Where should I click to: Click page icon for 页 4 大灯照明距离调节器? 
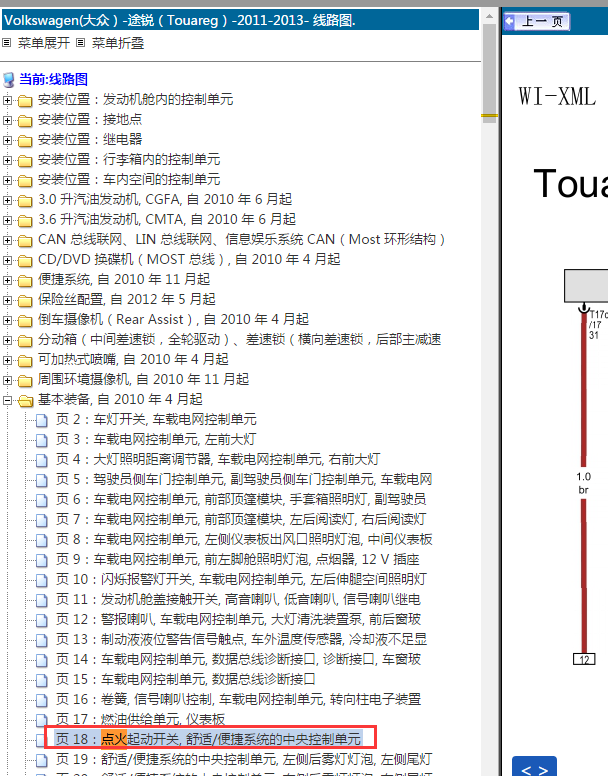point(42,460)
